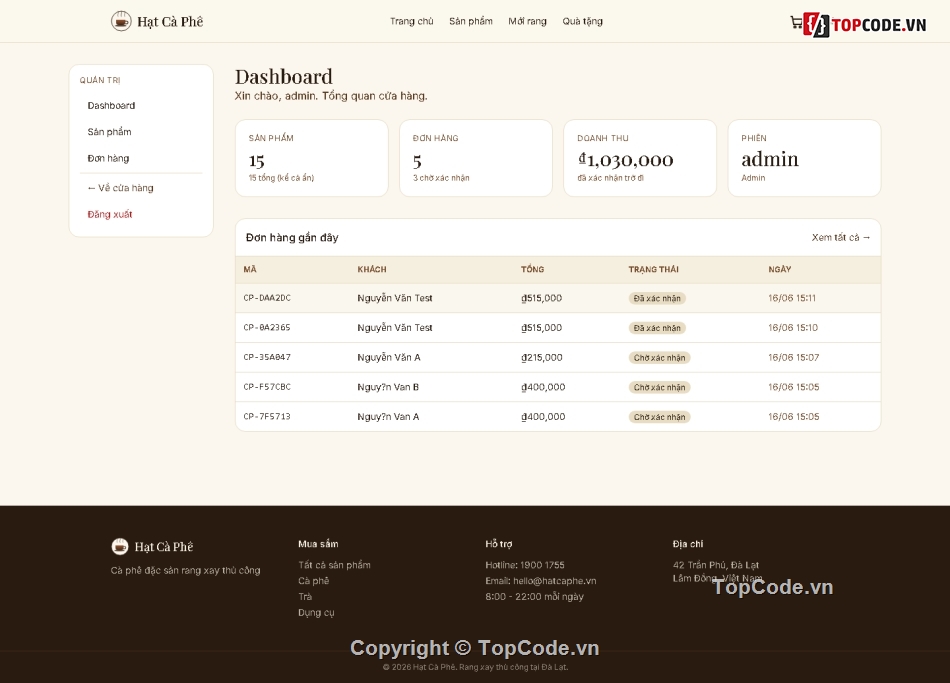950x683 pixels.
Task: Open Quà tặng in top navigation
Action: click(582, 21)
